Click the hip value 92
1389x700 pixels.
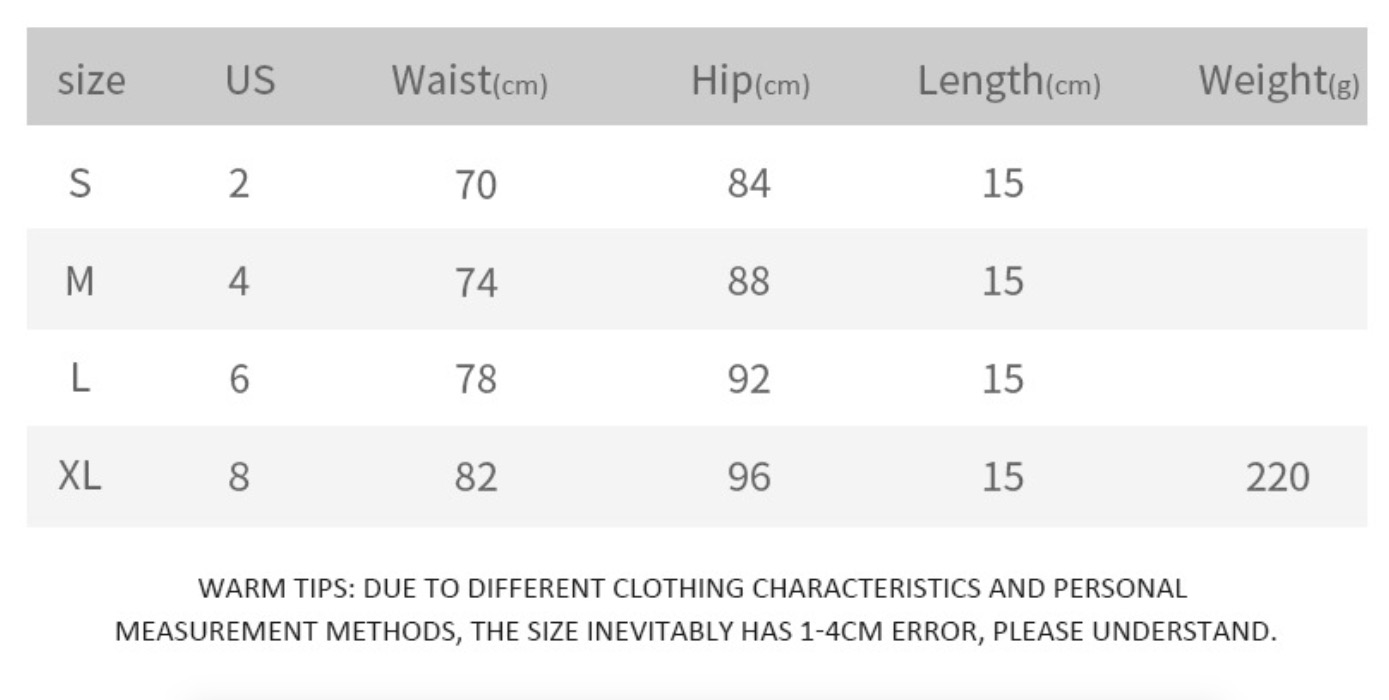pyautogui.click(x=749, y=380)
